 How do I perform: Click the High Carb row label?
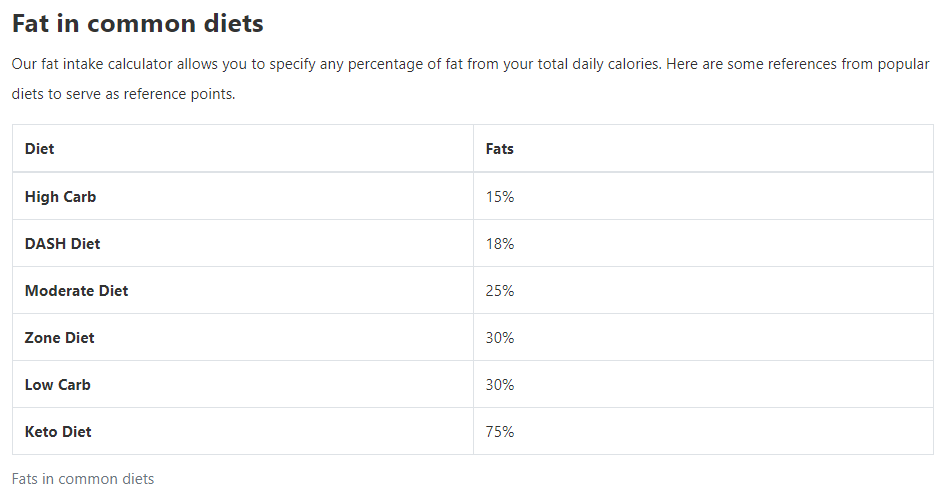point(61,197)
